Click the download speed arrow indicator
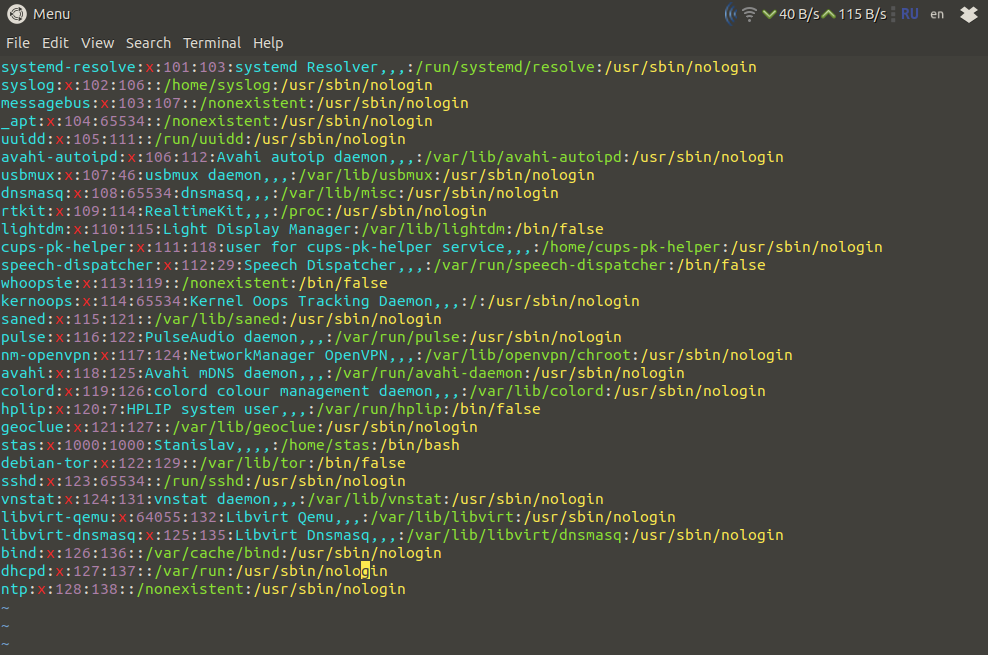The height and width of the screenshot is (655, 988). pyautogui.click(x=769, y=14)
